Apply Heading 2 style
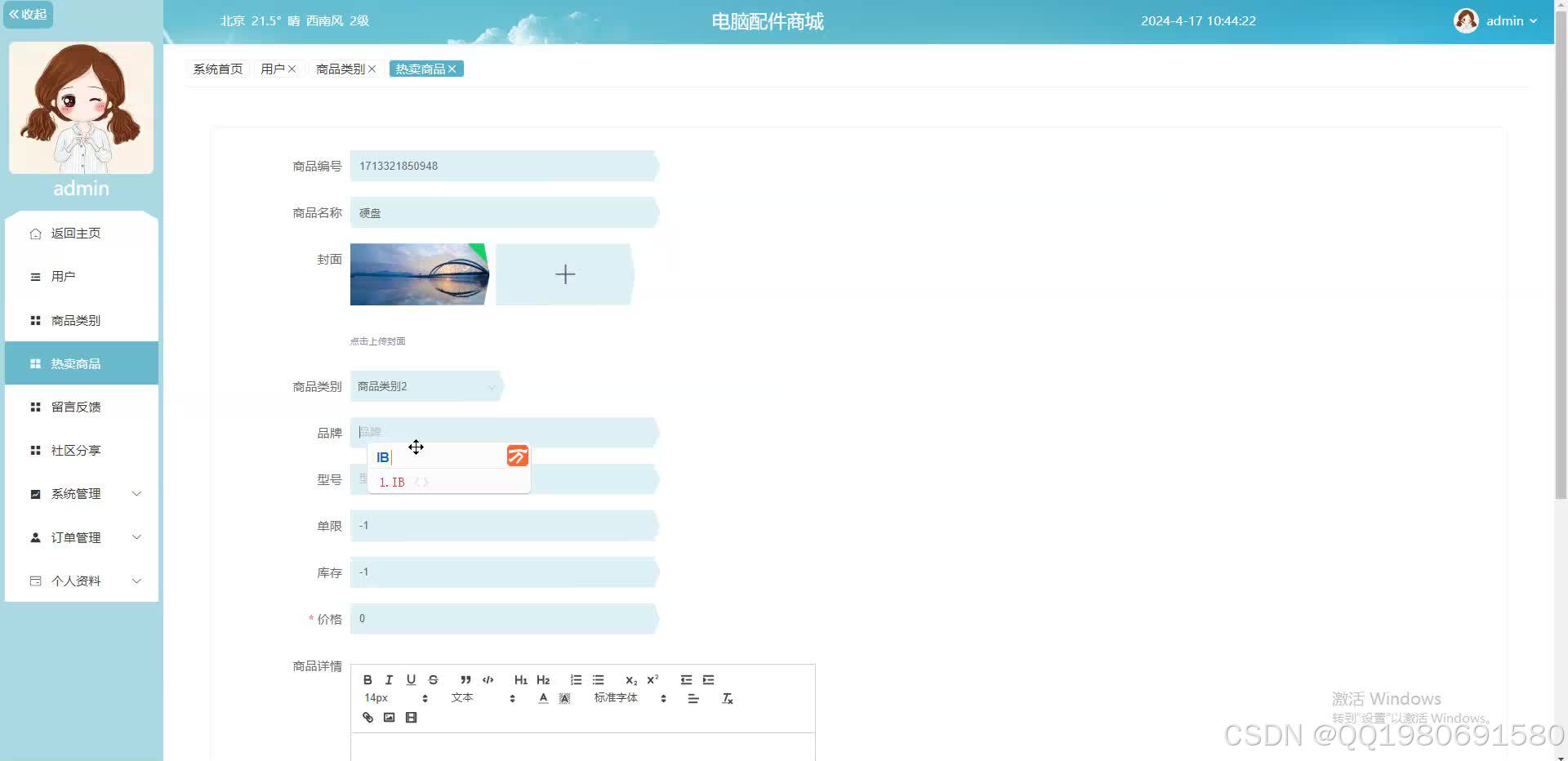1568x761 pixels. coord(543,679)
